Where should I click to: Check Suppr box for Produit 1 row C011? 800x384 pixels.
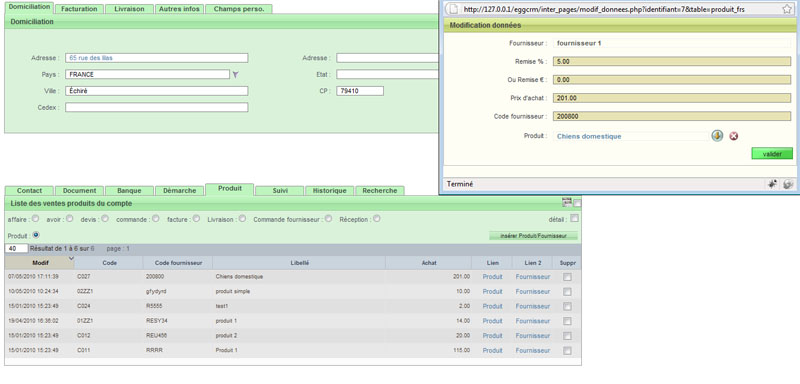pyautogui.click(x=567, y=350)
